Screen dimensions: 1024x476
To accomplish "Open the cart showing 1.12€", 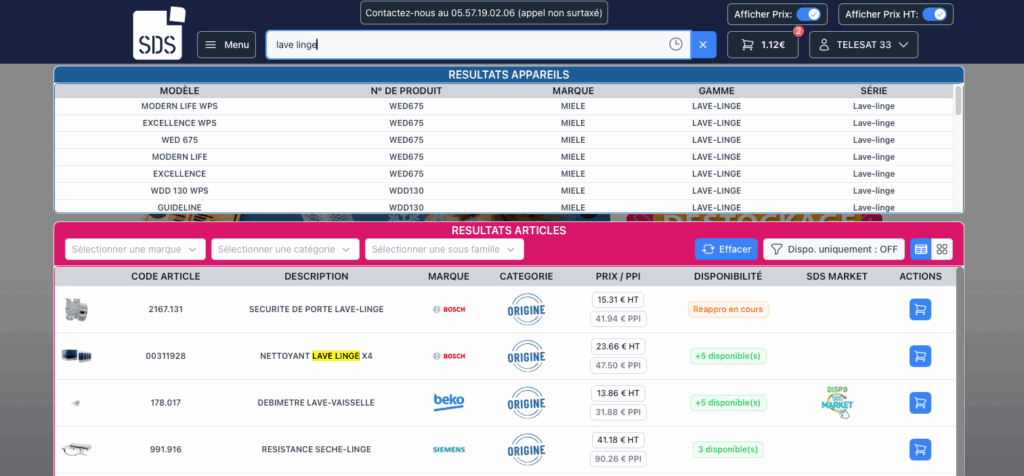I will pyautogui.click(x=763, y=45).
